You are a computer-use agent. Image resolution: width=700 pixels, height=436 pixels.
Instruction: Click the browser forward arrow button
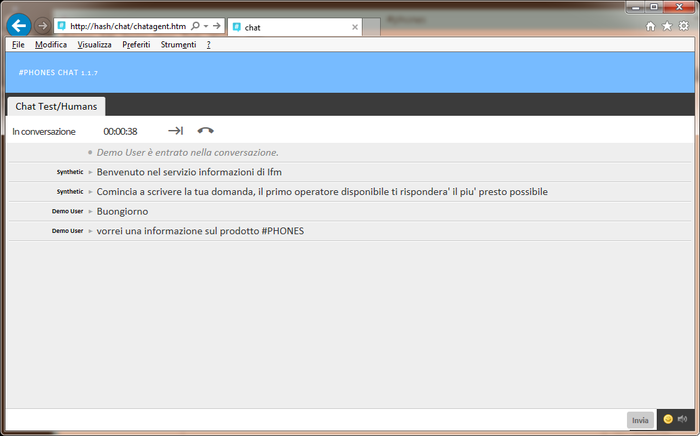click(42, 26)
